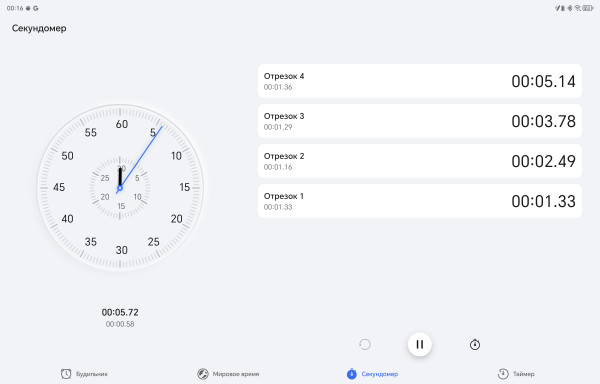Select the Секундомер tab
Screen dimensions: 600x384
372,374
